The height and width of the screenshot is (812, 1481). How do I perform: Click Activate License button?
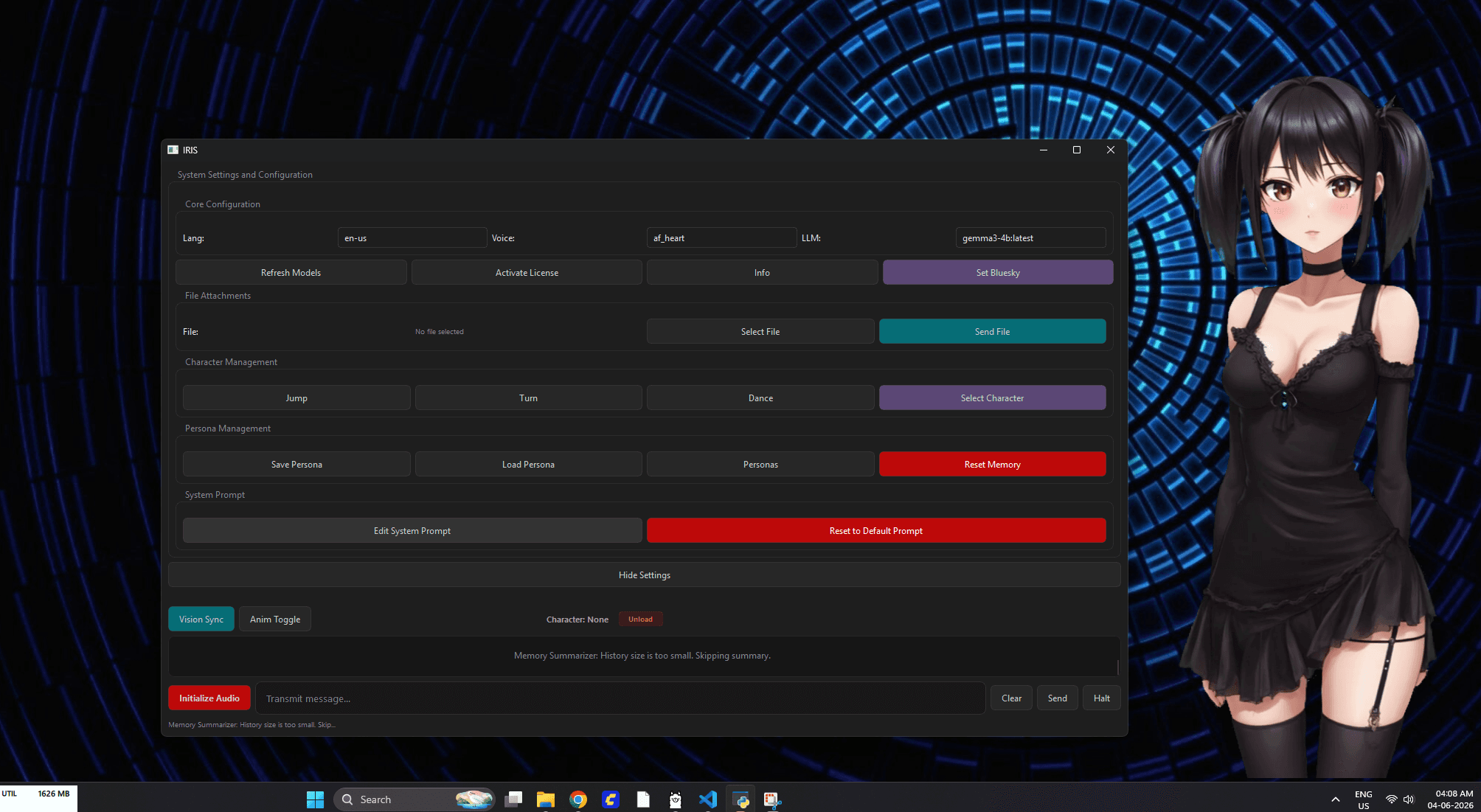(527, 272)
